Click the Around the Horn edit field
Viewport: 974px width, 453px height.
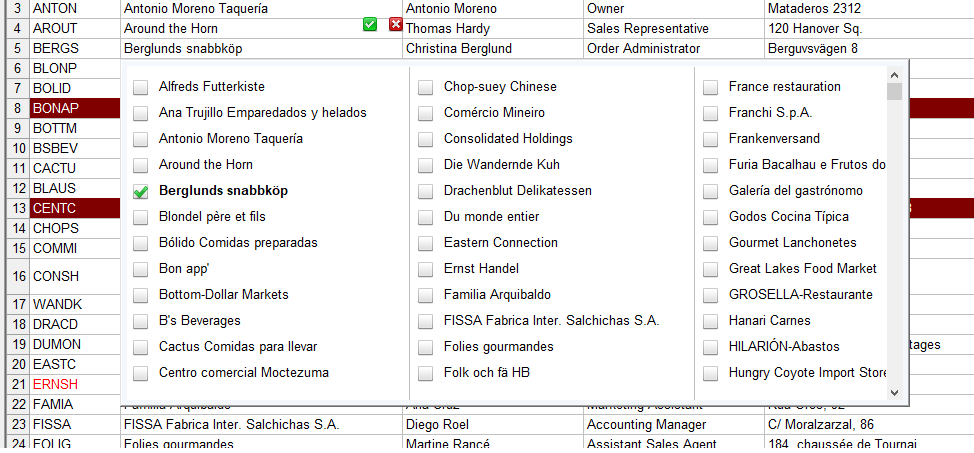click(240, 29)
